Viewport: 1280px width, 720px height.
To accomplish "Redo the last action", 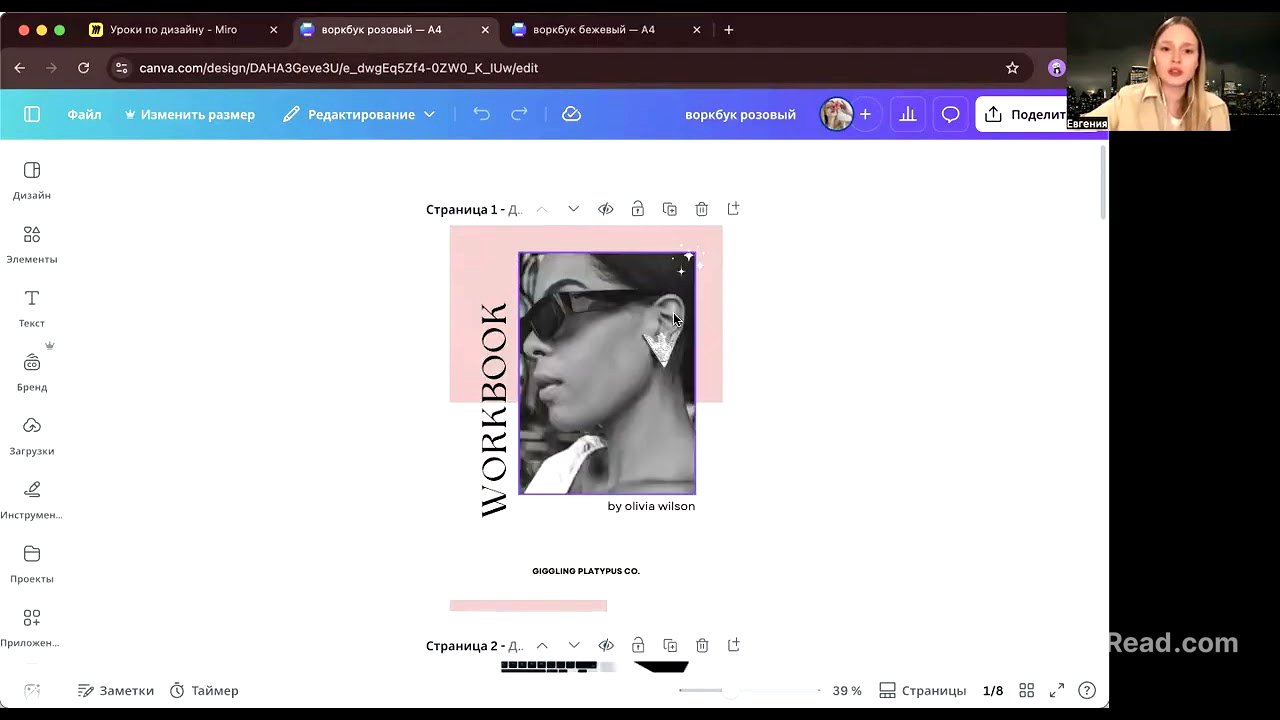I will click(519, 115).
